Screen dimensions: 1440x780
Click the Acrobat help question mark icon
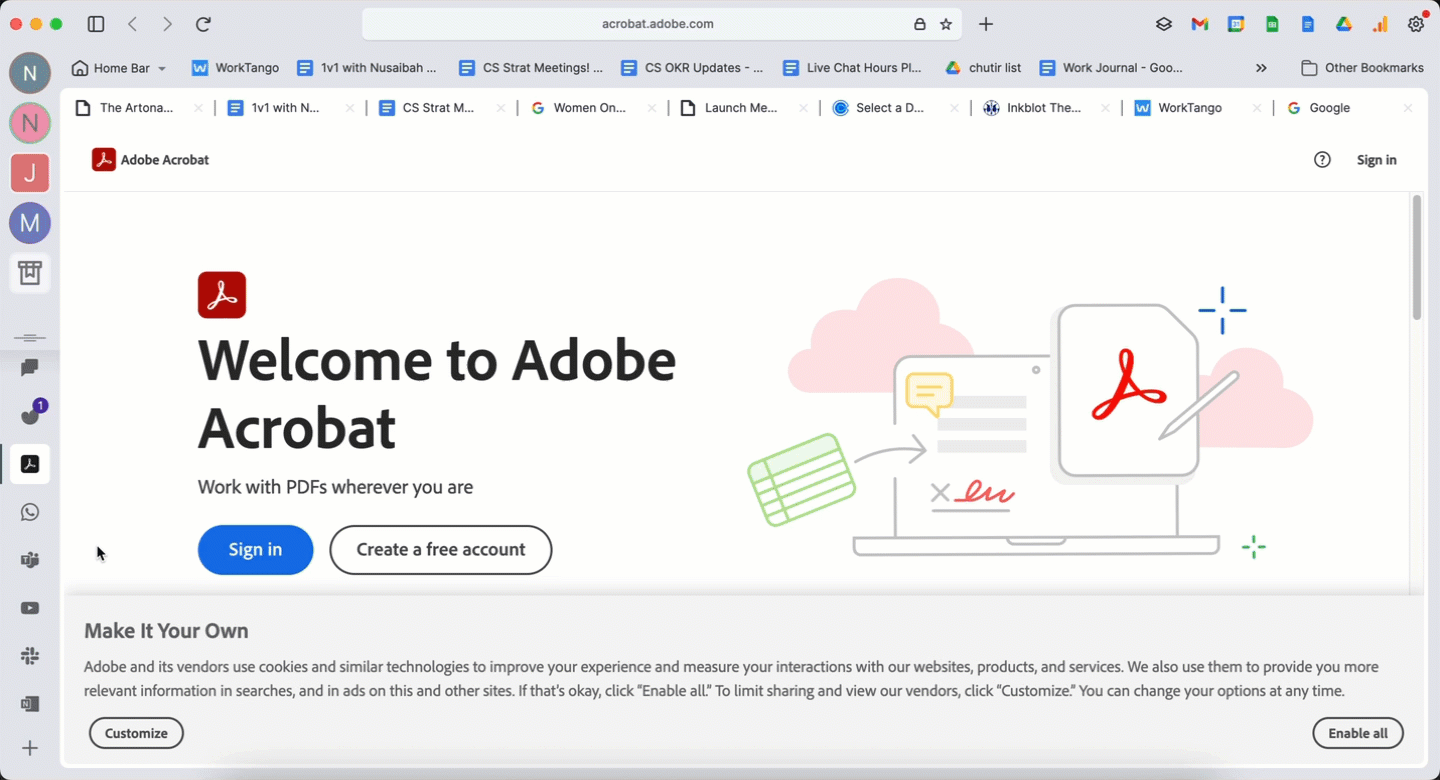click(1322, 160)
